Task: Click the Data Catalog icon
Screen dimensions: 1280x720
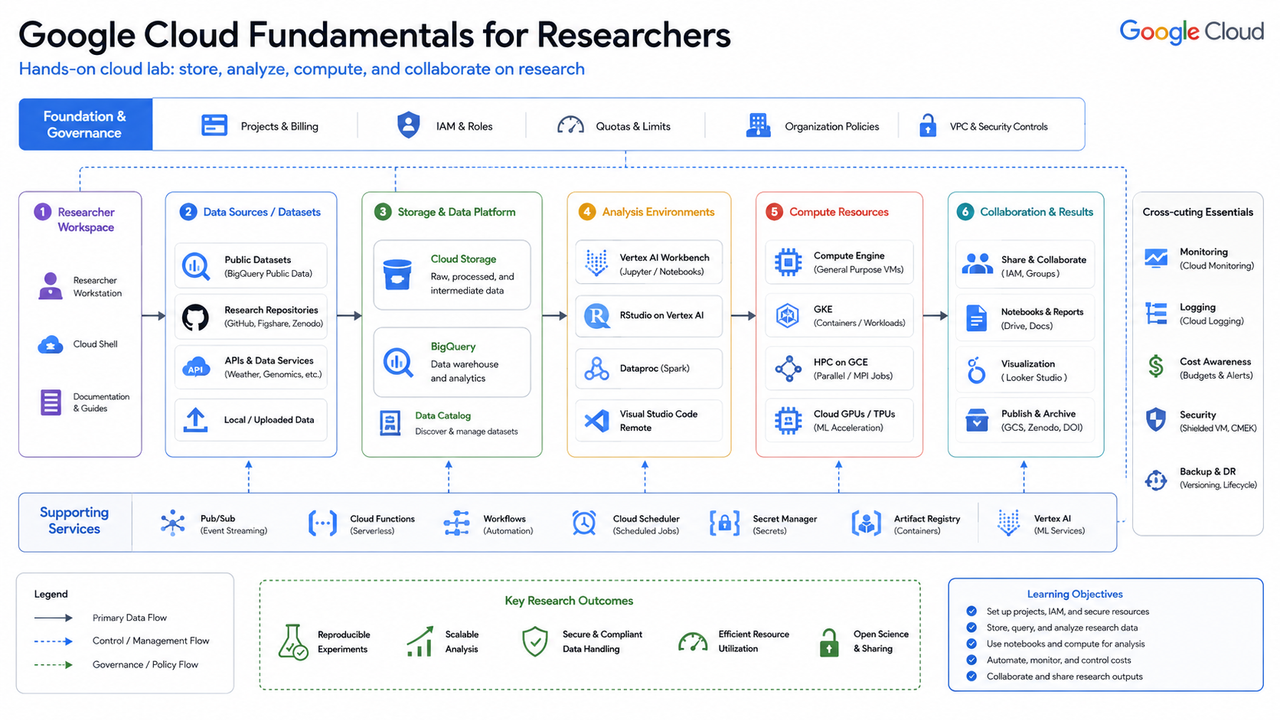Action: point(390,423)
